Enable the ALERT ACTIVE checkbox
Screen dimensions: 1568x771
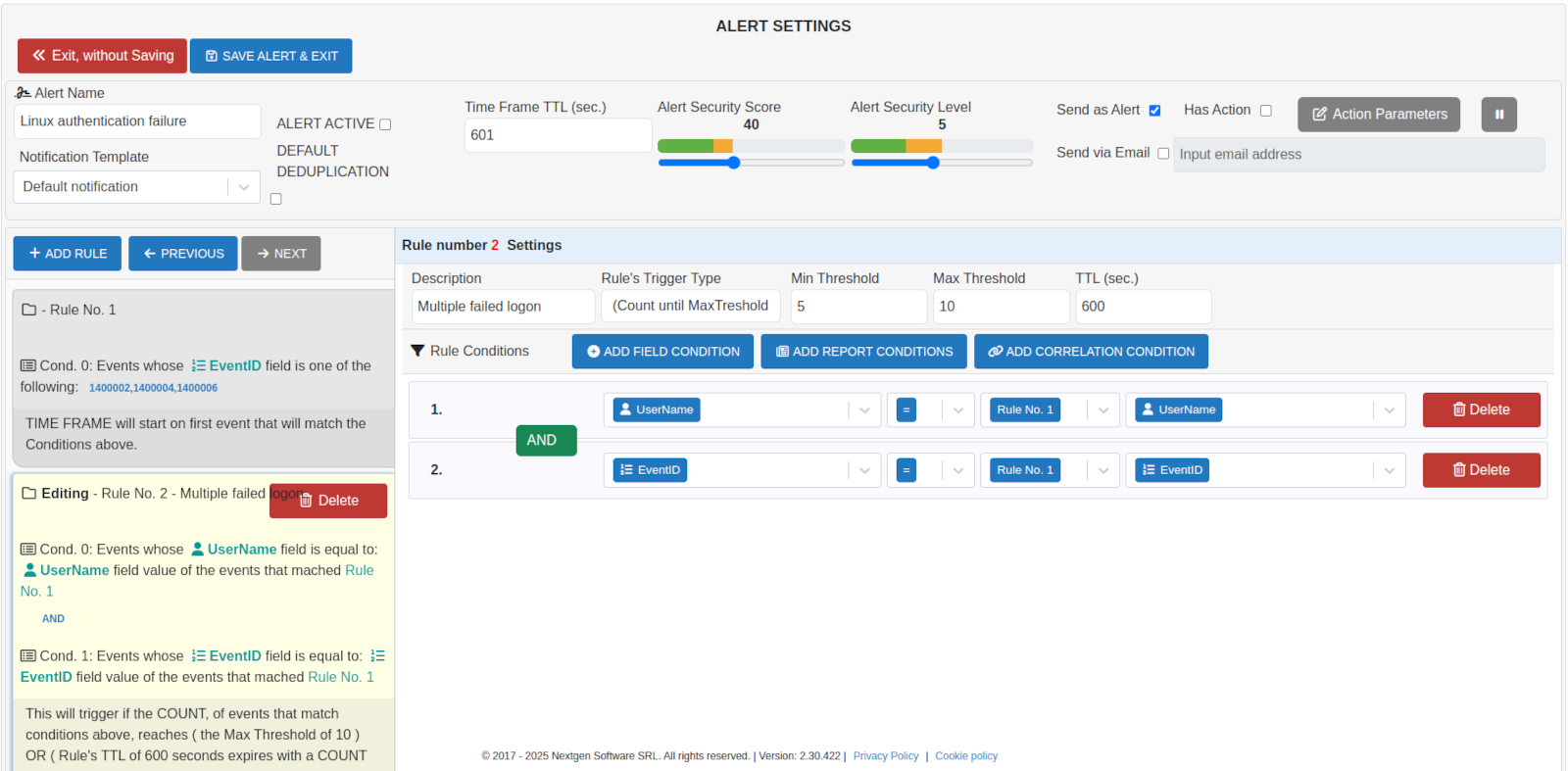[385, 124]
